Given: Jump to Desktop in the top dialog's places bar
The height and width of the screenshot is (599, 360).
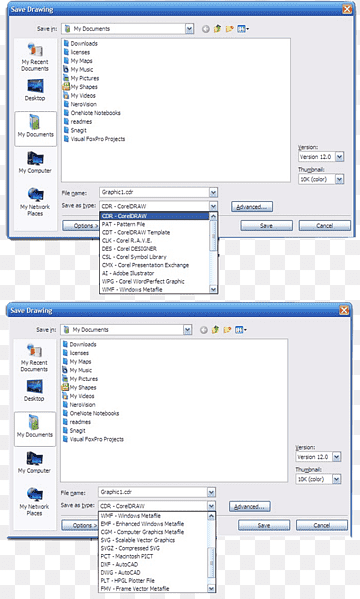Looking at the screenshot, I should [x=35, y=90].
